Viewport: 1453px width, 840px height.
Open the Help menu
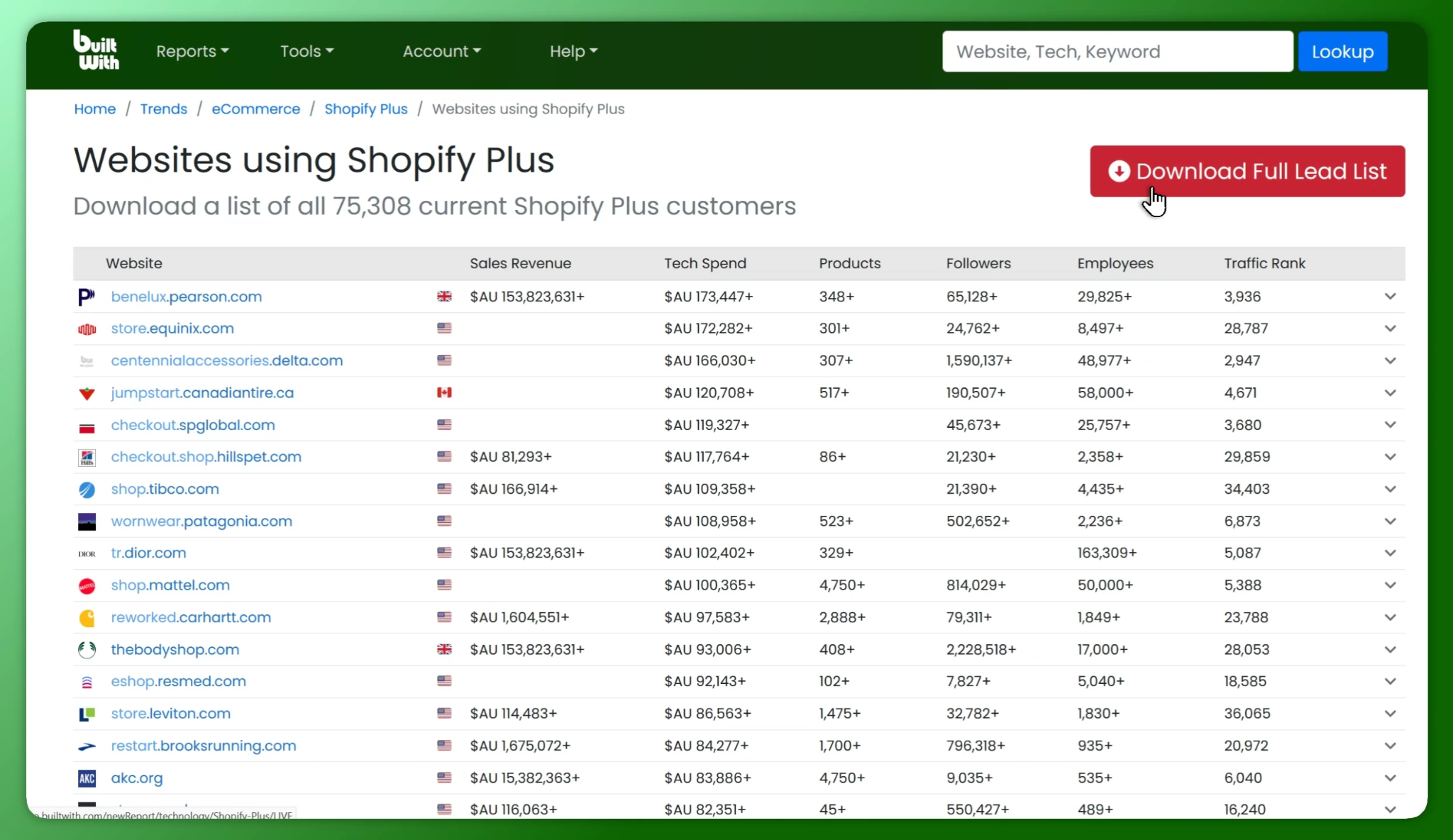click(573, 51)
